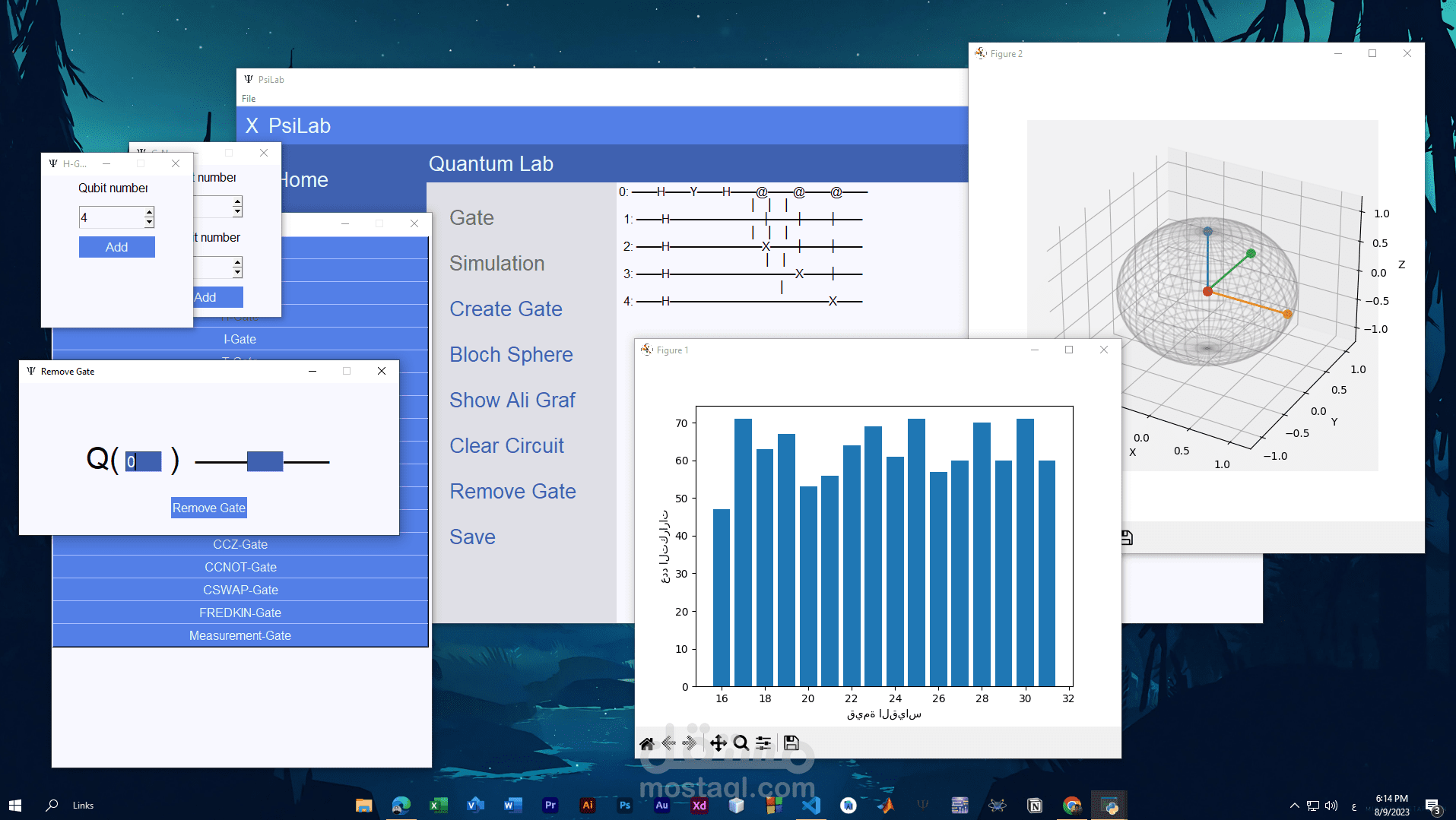The width and height of the screenshot is (1456, 820).
Task: Click the save icon in Figure 2 toolbar
Action: click(1127, 538)
